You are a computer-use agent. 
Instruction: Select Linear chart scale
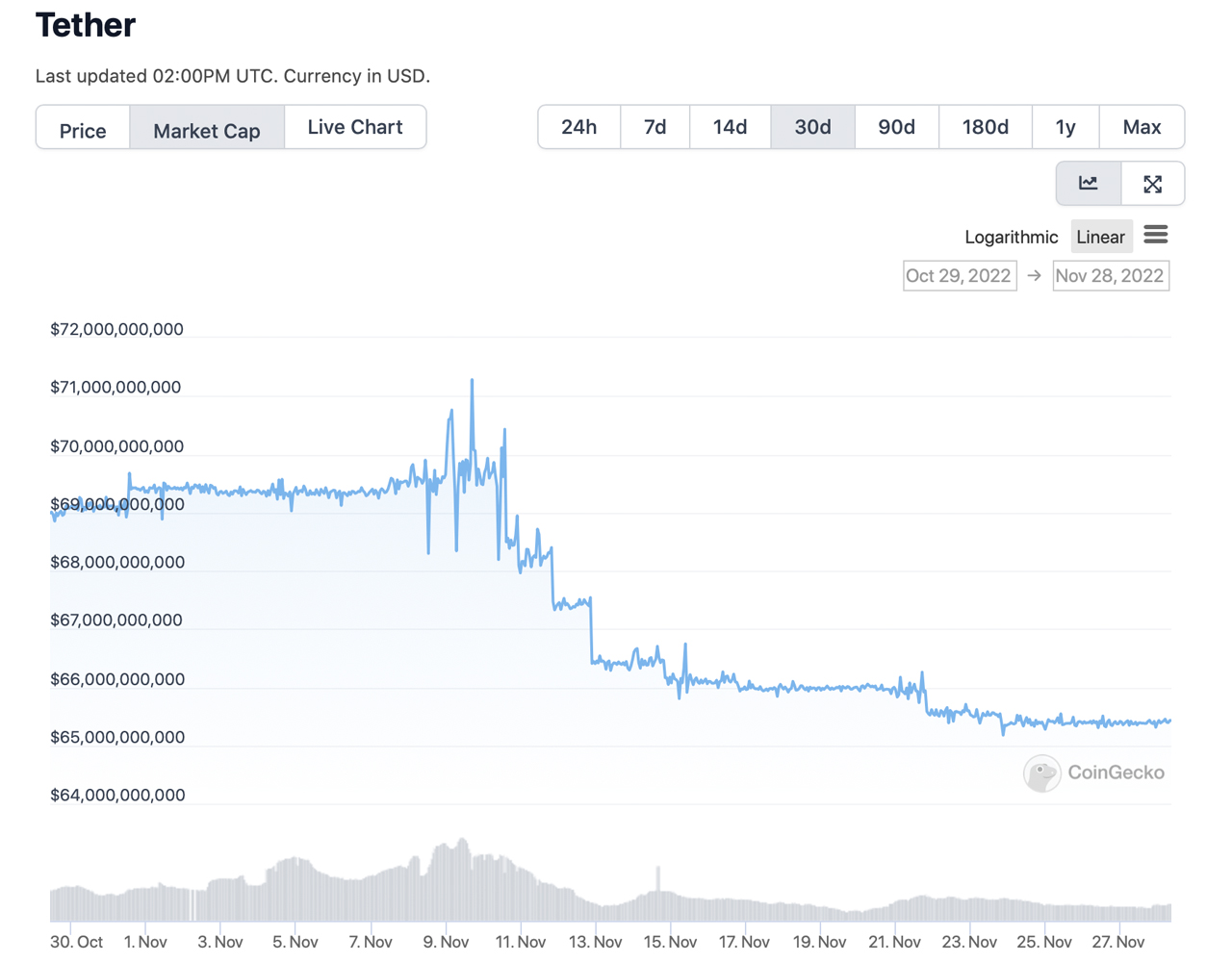tap(1100, 237)
